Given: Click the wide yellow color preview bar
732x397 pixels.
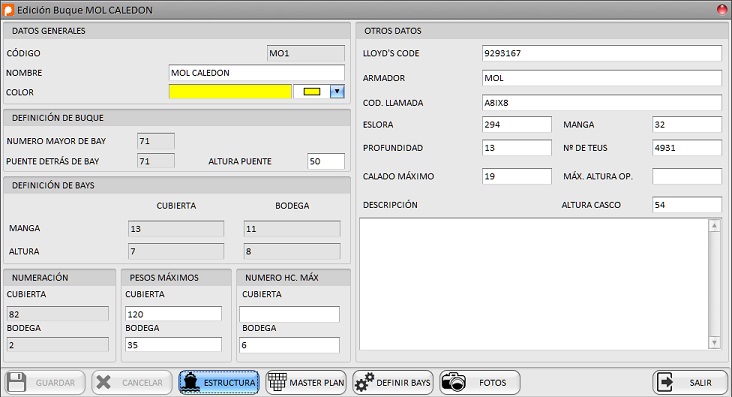Looking at the screenshot, I should pos(230,92).
